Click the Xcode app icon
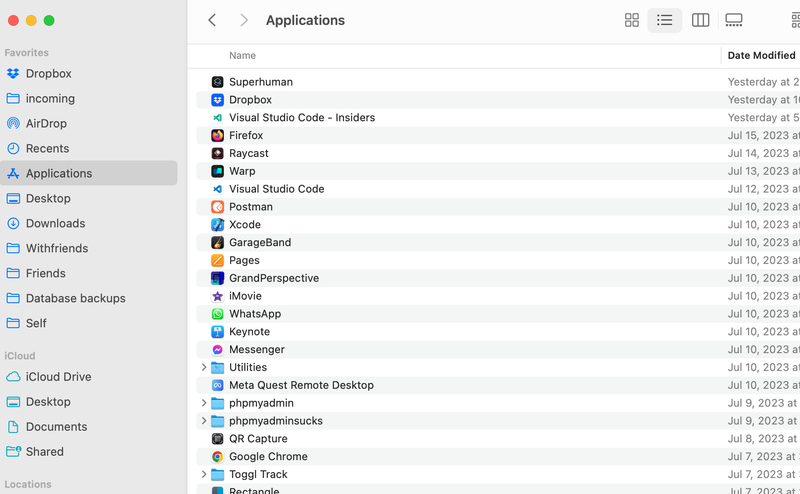Image resolution: width=800 pixels, height=494 pixels. click(217, 225)
